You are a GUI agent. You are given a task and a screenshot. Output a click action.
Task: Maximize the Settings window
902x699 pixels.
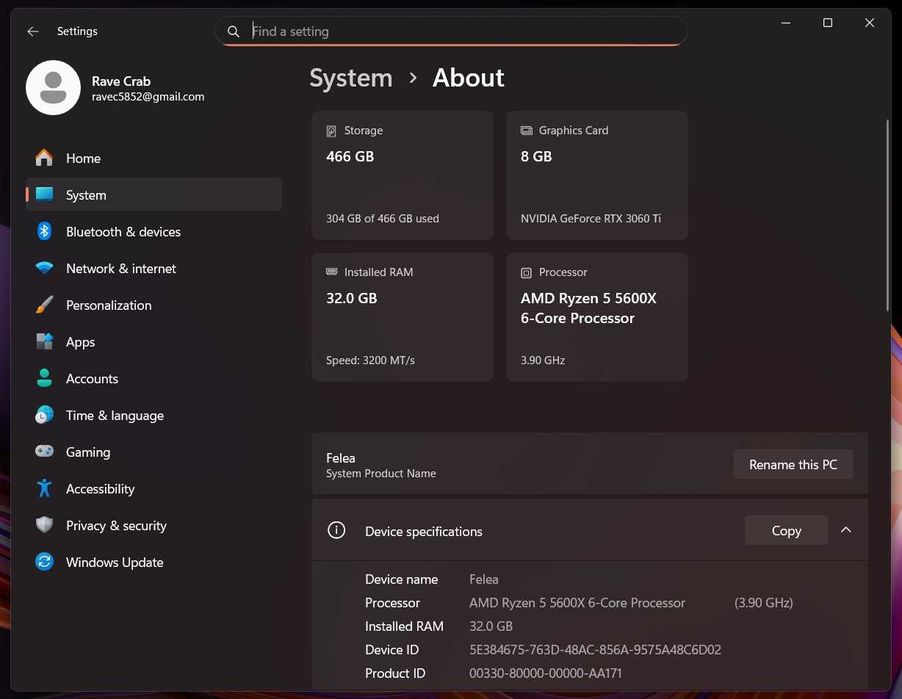pyautogui.click(x=827, y=23)
